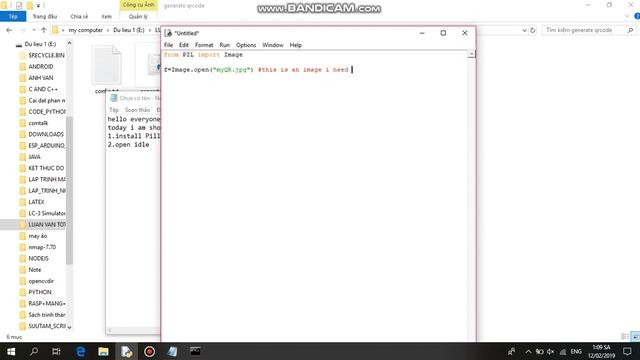Open taskbar search magnifier
This screenshot has height=360, width=640.
(x=34, y=351)
